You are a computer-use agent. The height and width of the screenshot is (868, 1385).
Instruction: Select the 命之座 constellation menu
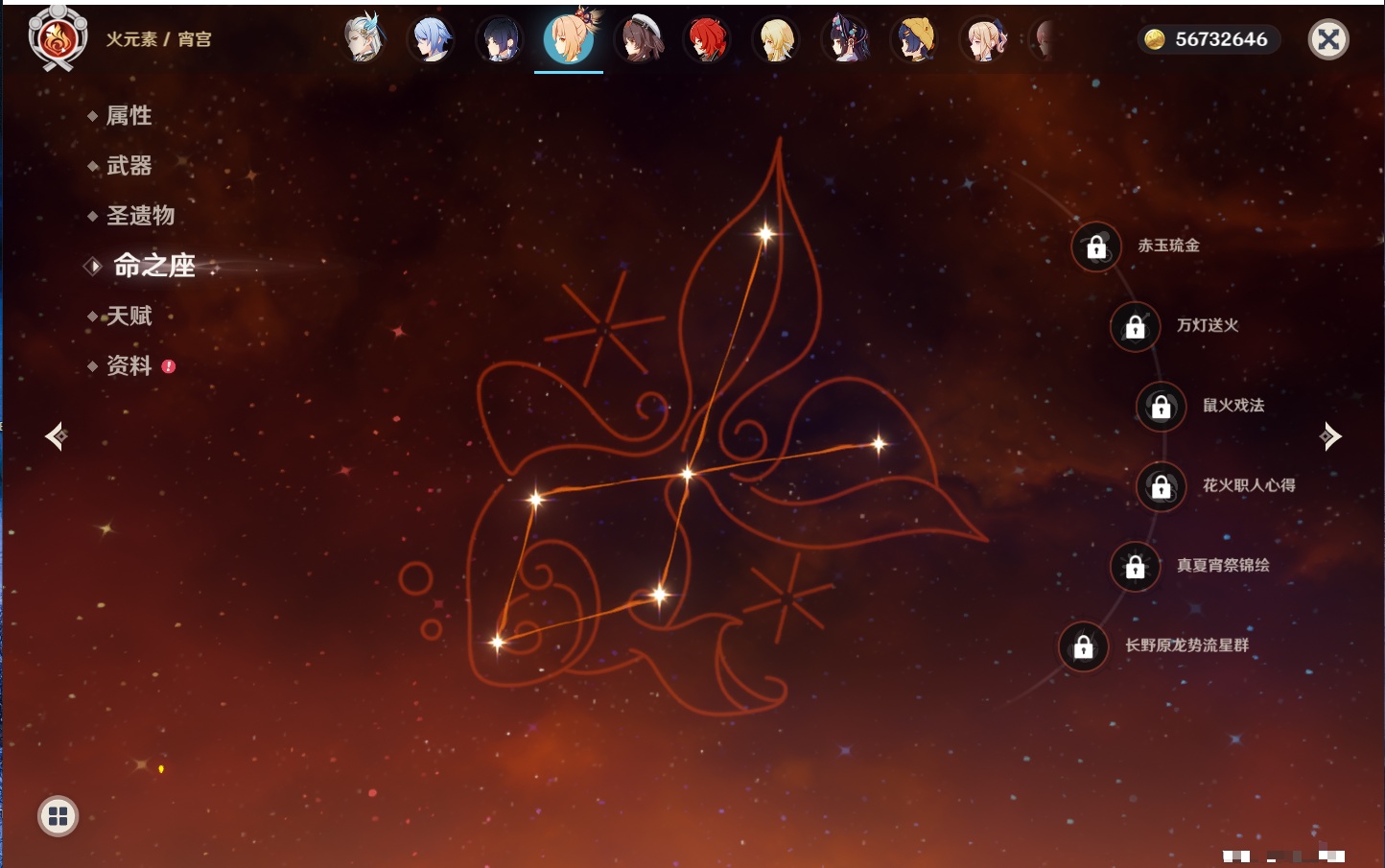(154, 266)
